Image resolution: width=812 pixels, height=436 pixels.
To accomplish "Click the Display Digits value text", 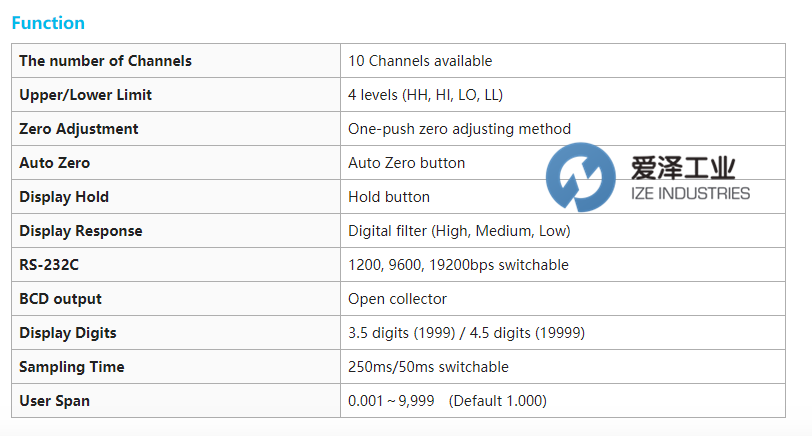I will coord(466,333).
